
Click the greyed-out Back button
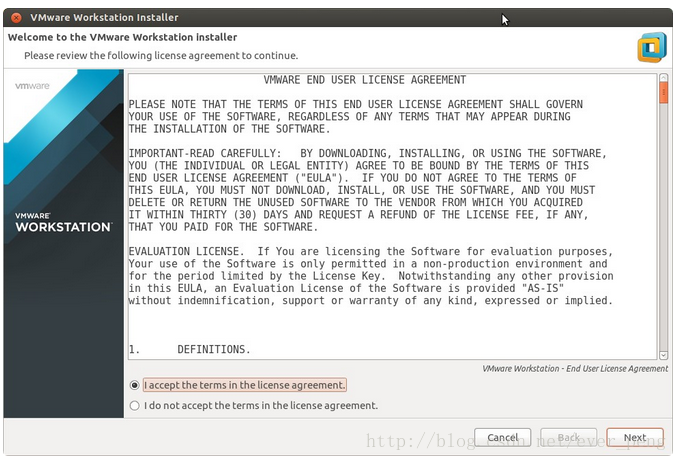[x=569, y=437]
